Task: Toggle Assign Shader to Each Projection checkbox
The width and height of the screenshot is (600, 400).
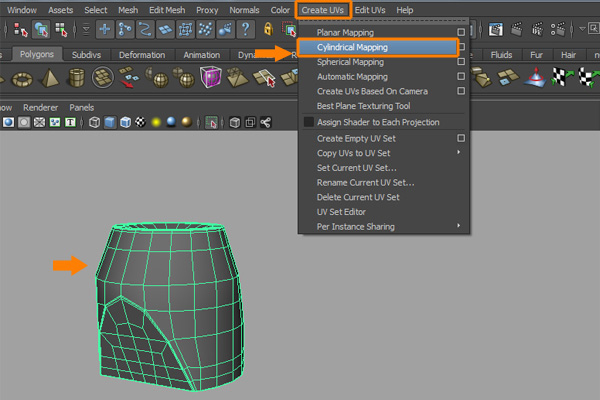Action: (309, 121)
